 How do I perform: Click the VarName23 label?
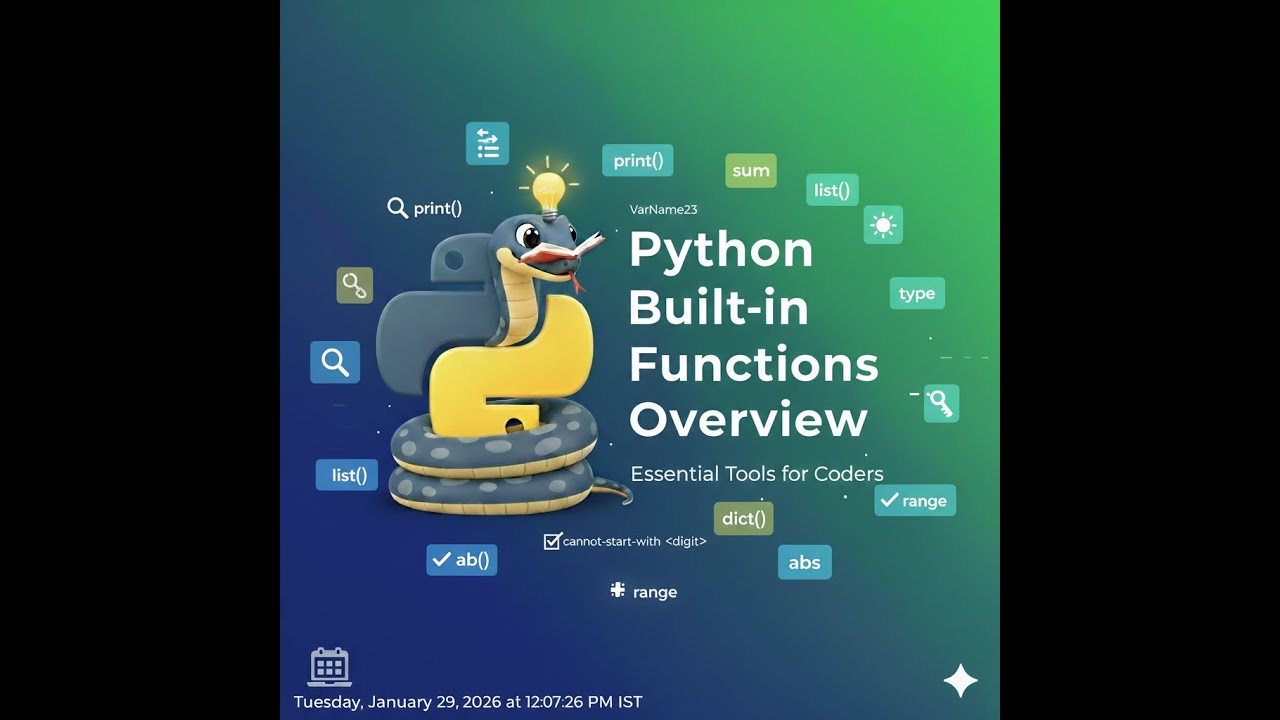(664, 210)
